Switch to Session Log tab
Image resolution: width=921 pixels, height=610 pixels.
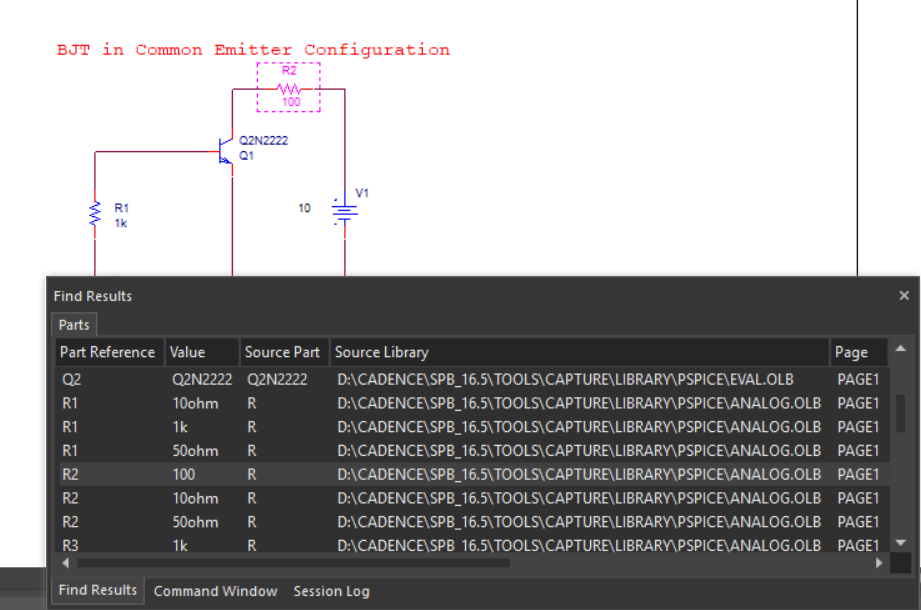pos(331,591)
